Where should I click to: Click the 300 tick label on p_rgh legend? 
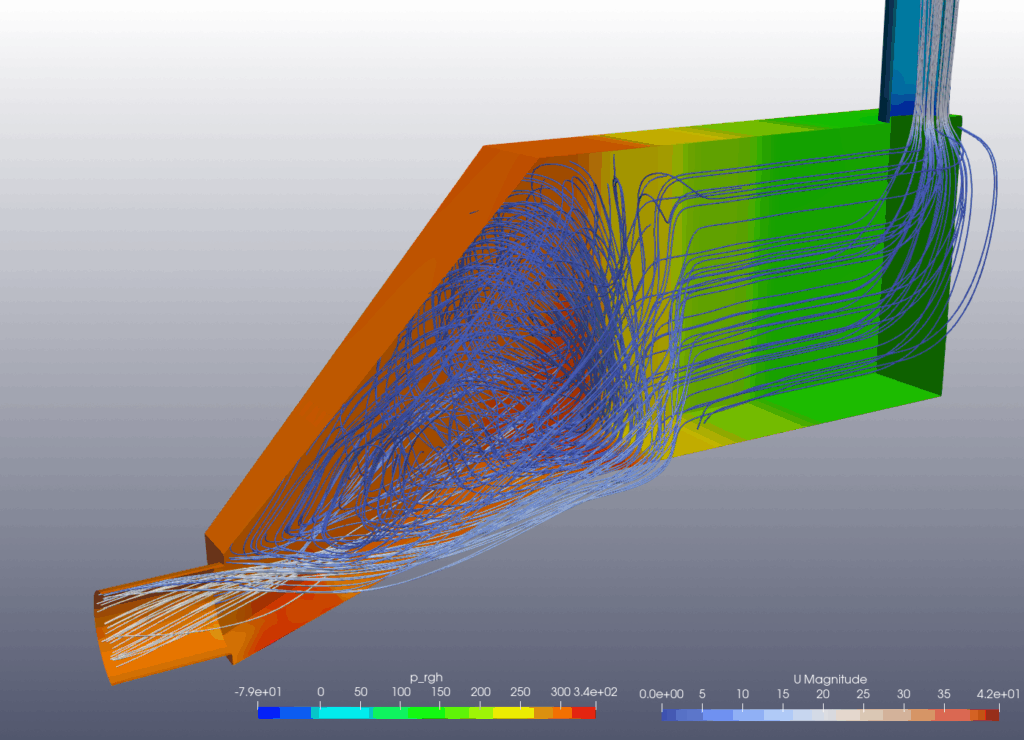[560, 692]
